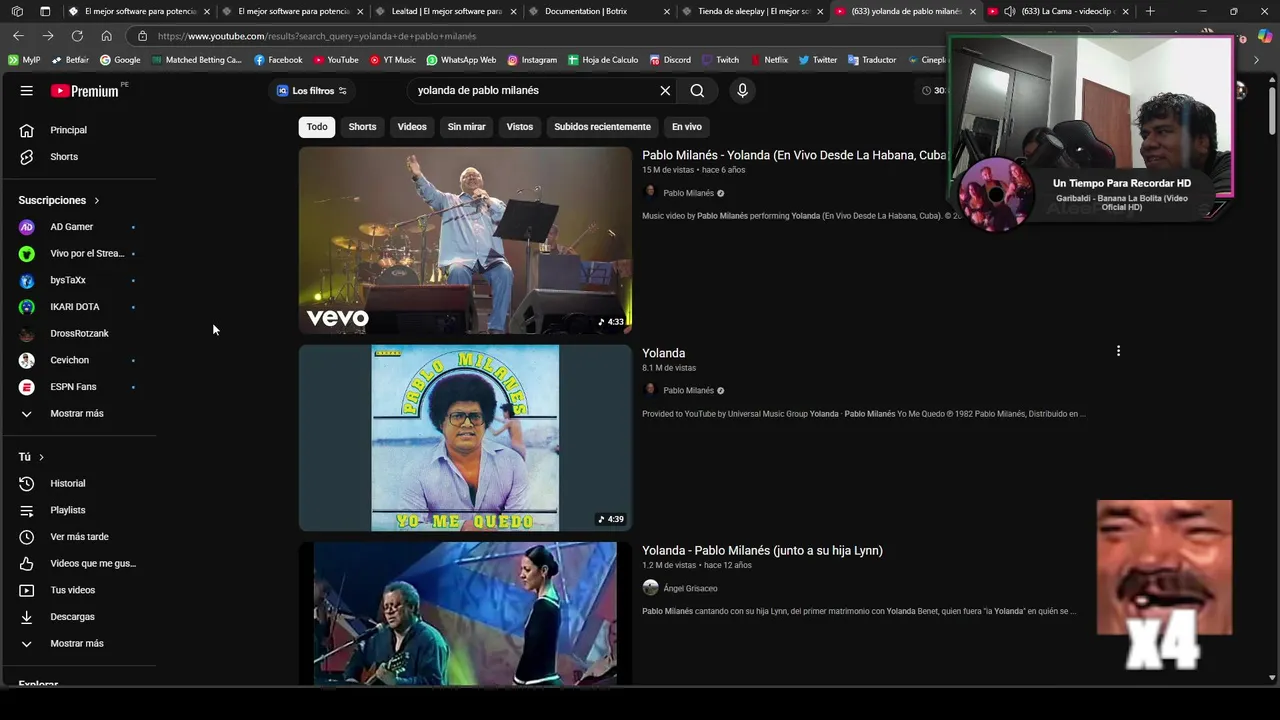Open the Facebook bookmark
The image size is (1280, 720).
click(x=278, y=60)
